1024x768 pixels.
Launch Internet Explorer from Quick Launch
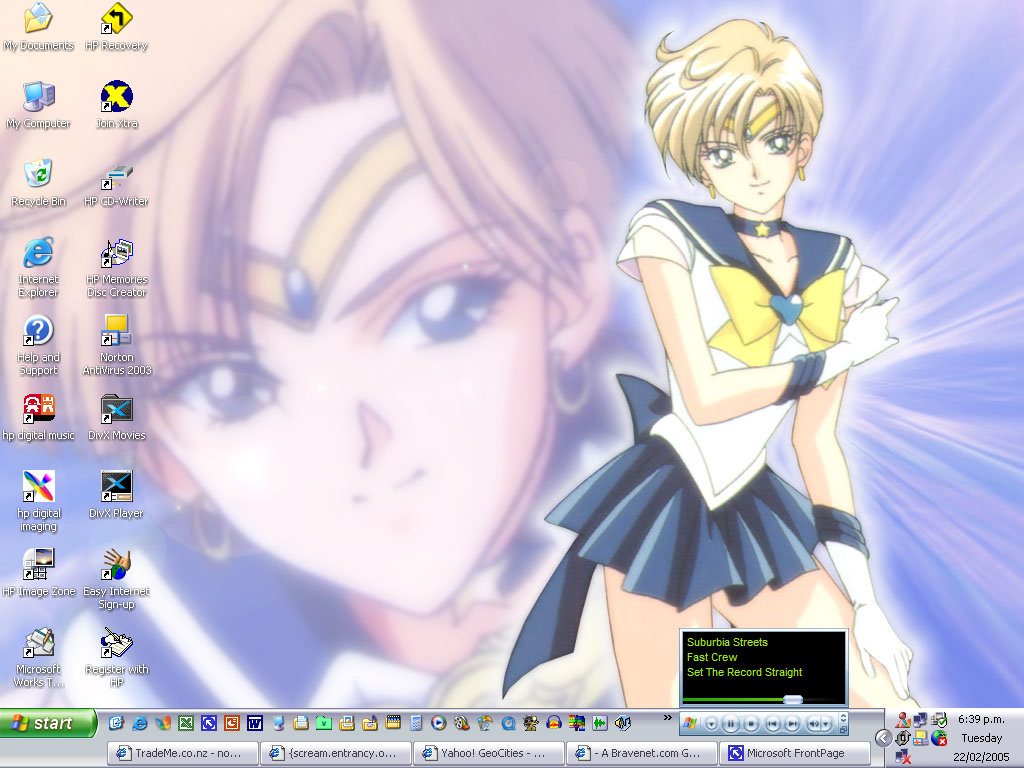click(x=139, y=723)
